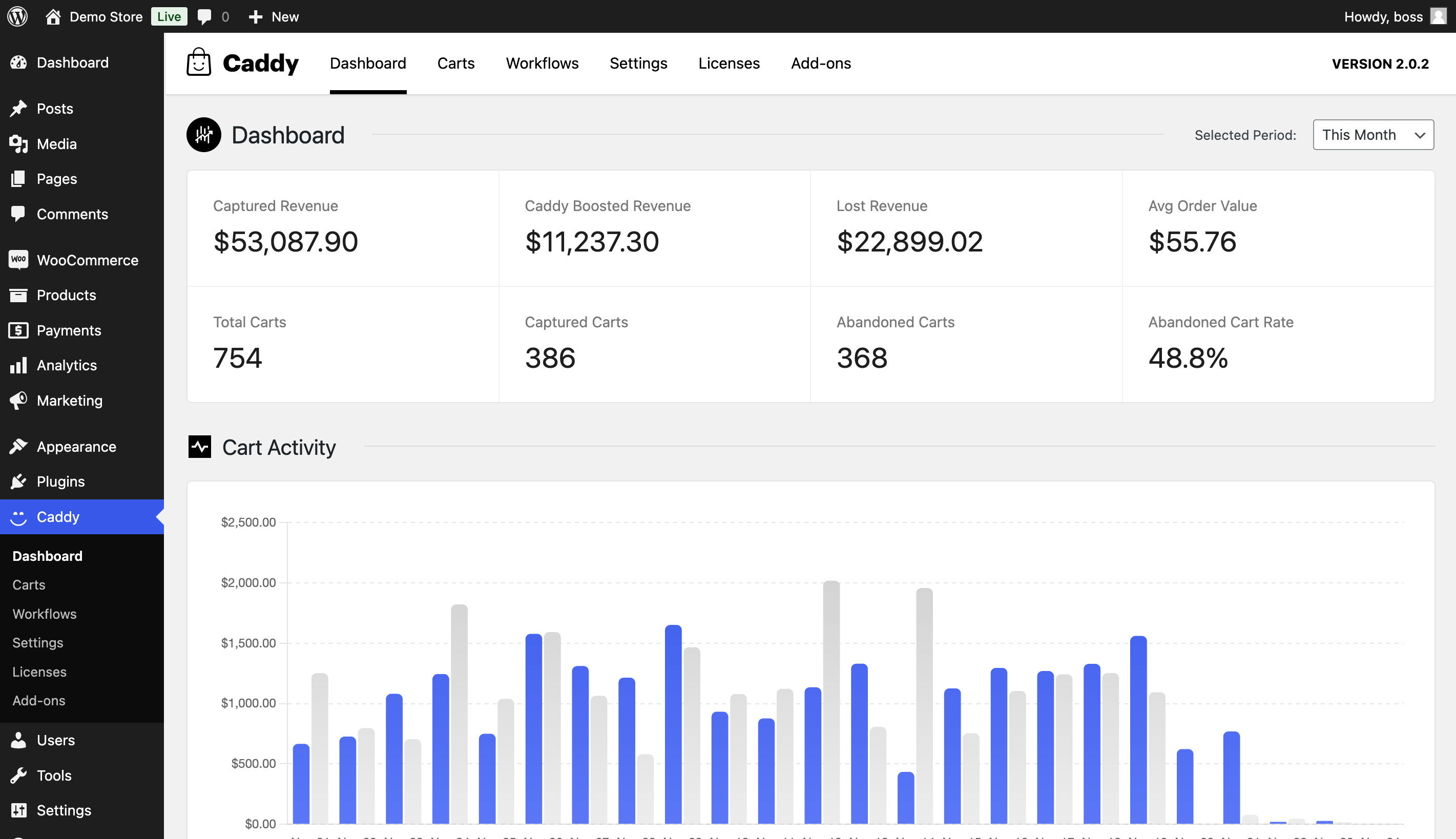Select the WooCommerce icon in the sidebar

pos(18,260)
